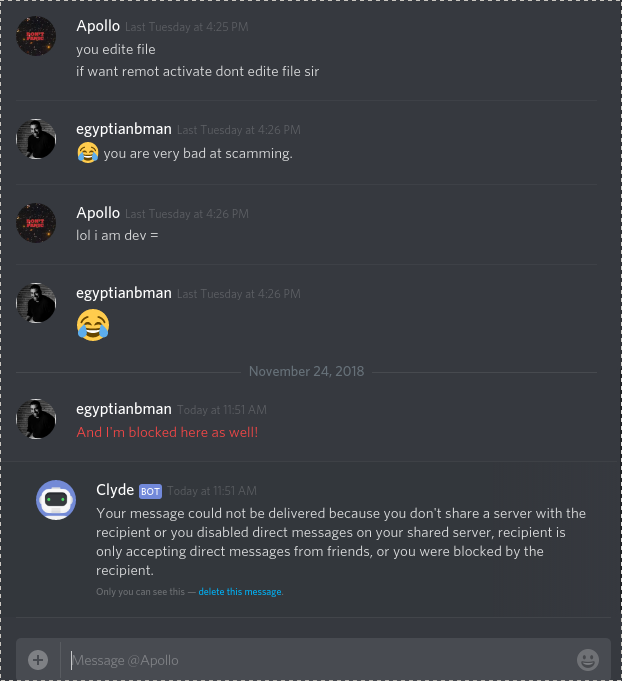Image resolution: width=622 pixels, height=681 pixels.
Task: Click the plus attachment upload icon
Action: (38, 660)
